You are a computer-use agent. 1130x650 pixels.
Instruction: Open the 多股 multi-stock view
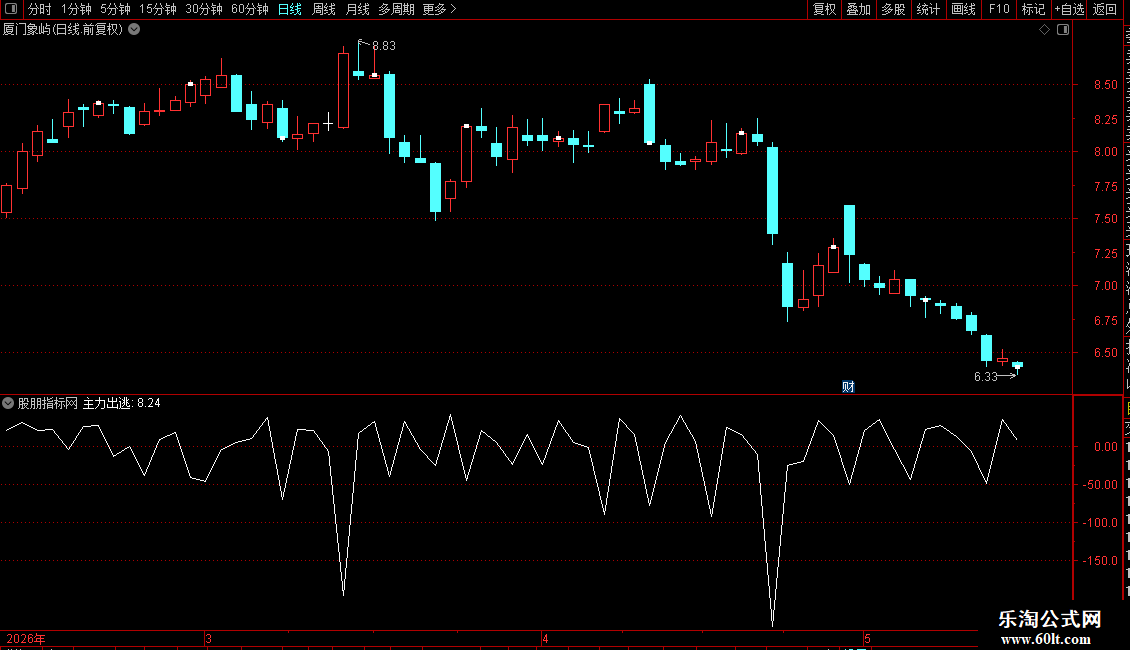pos(893,9)
